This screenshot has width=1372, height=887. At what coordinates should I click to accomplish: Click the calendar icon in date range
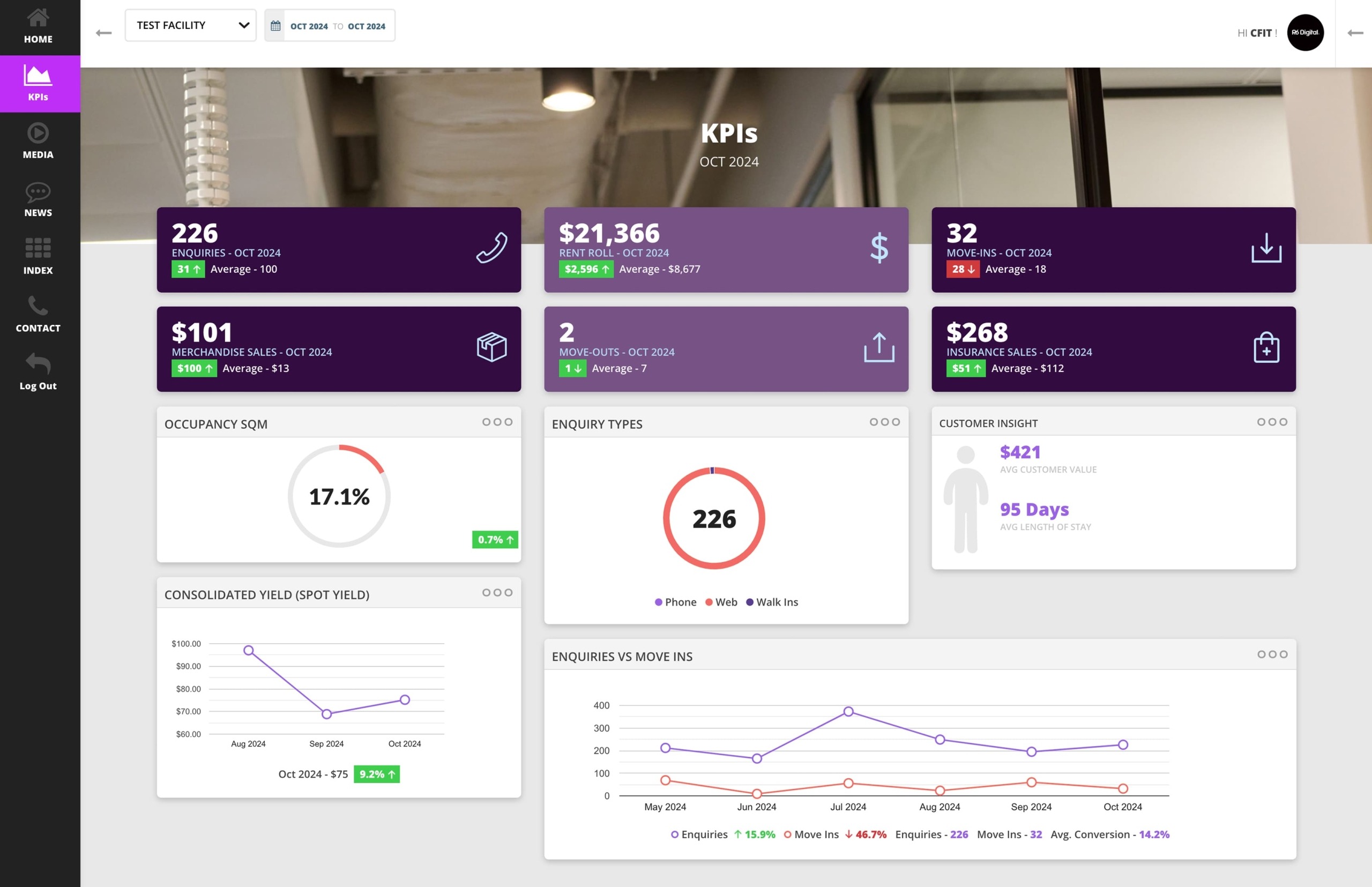click(276, 26)
